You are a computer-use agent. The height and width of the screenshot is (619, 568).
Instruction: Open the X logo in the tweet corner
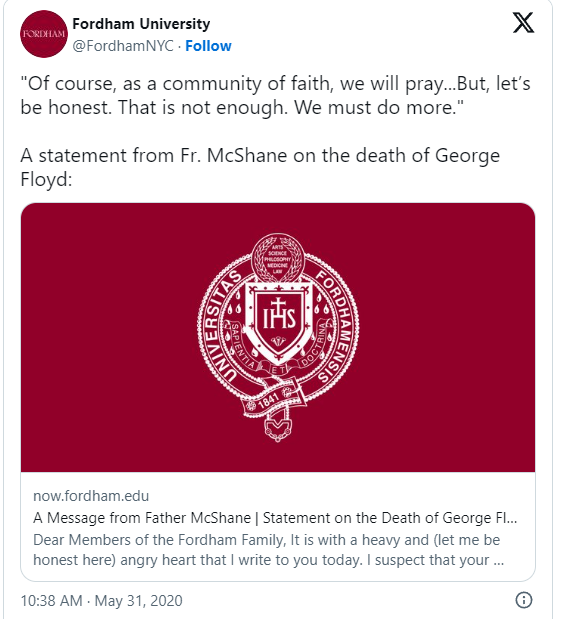pyautogui.click(x=523, y=23)
